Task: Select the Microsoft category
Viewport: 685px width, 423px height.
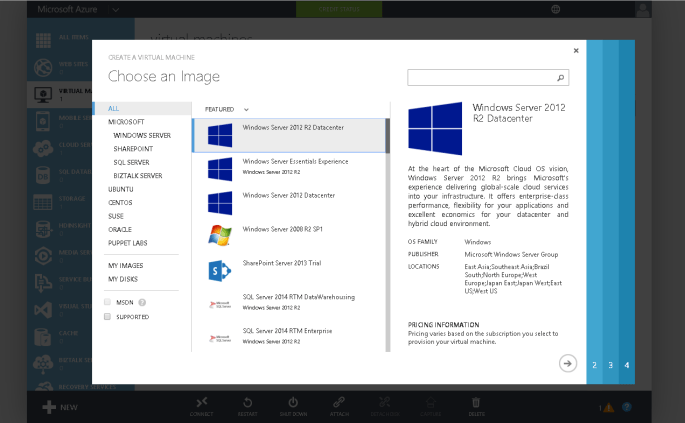Action: click(126, 122)
